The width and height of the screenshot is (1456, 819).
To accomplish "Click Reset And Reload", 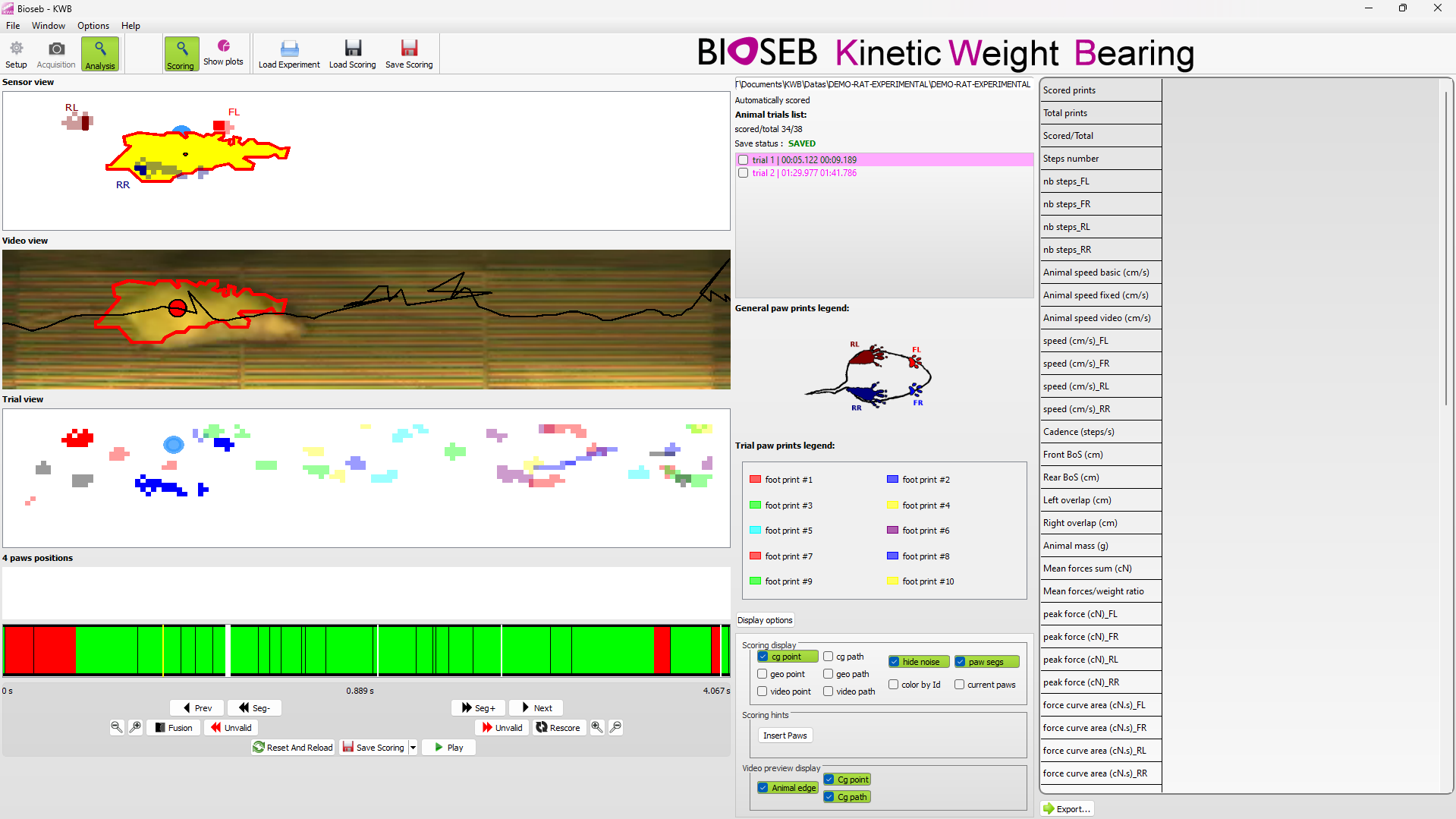I will point(293,747).
